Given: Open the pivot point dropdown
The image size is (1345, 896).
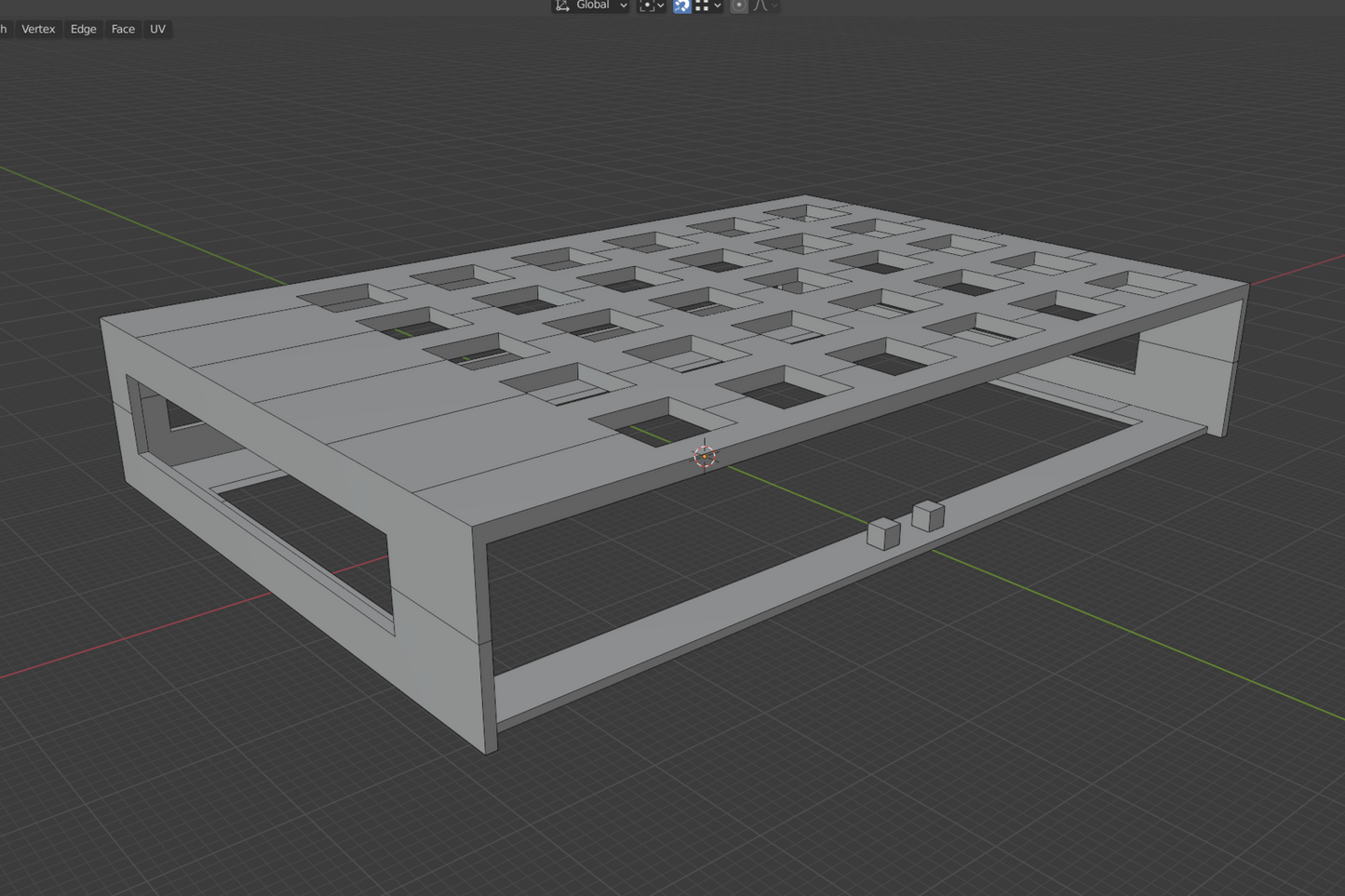Looking at the screenshot, I should click(x=652, y=6).
